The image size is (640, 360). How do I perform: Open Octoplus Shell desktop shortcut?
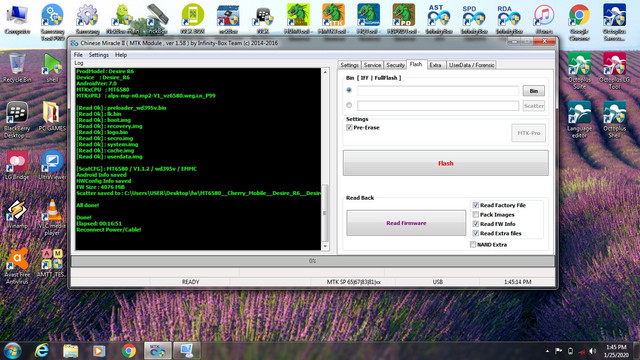[x=614, y=119]
